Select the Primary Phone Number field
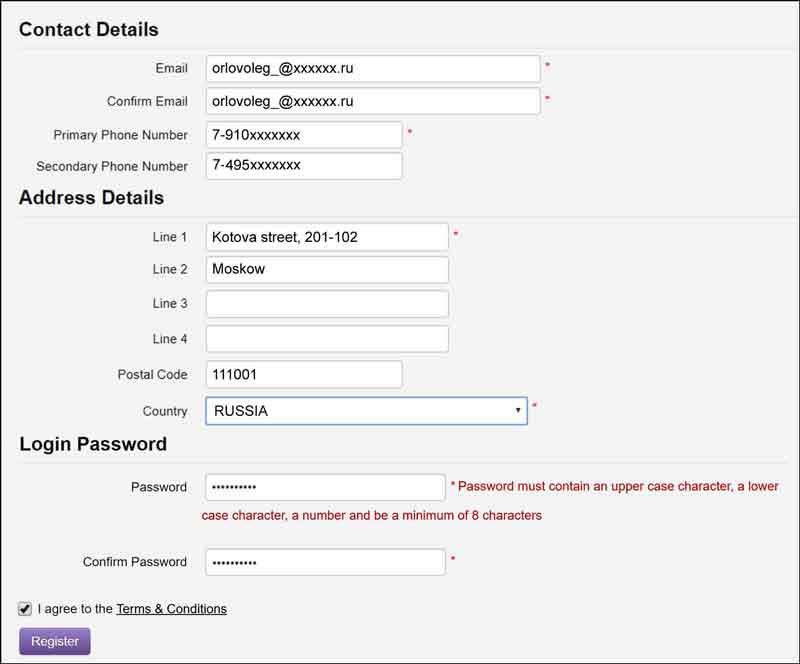 coord(304,135)
